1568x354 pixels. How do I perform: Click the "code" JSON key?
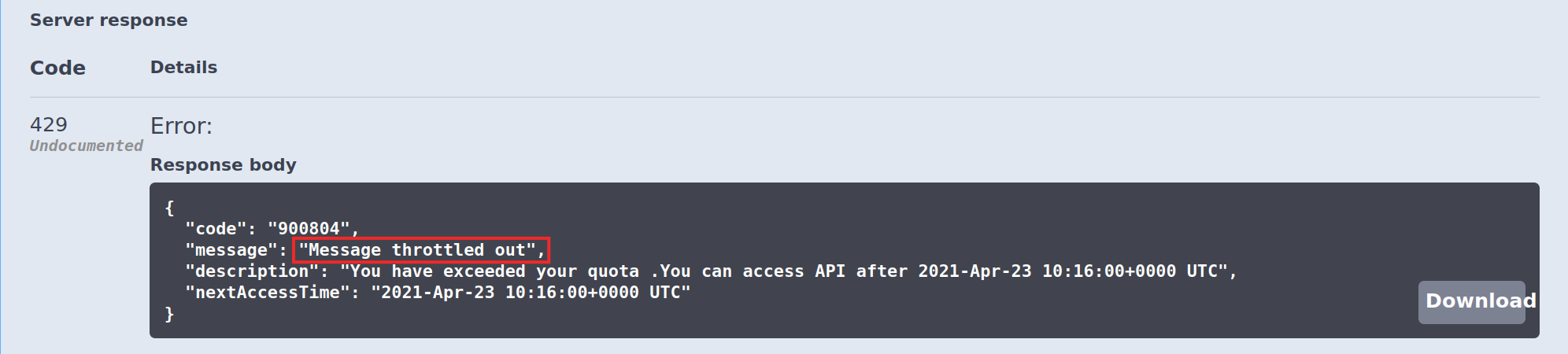pyautogui.click(x=216, y=229)
